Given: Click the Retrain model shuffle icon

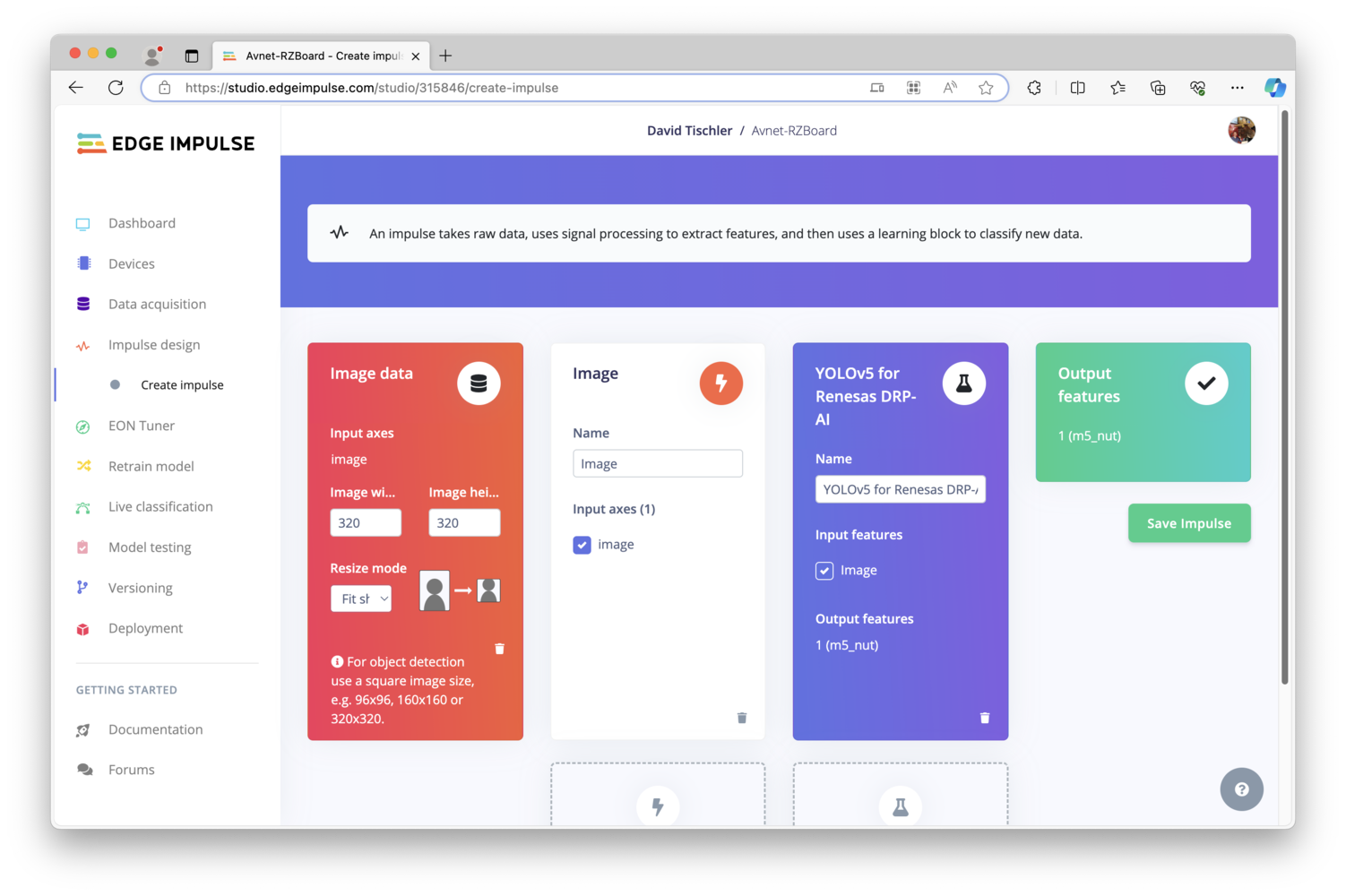Looking at the screenshot, I should pos(83,466).
